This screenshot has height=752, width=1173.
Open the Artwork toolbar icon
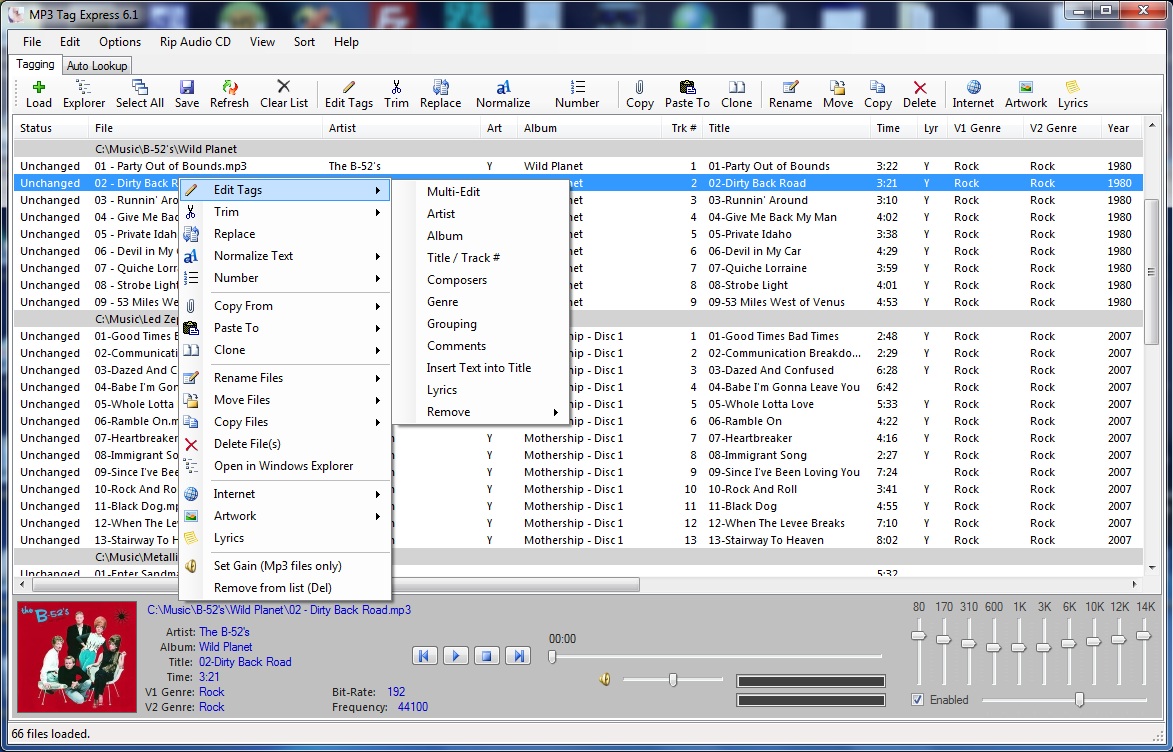tap(1025, 94)
